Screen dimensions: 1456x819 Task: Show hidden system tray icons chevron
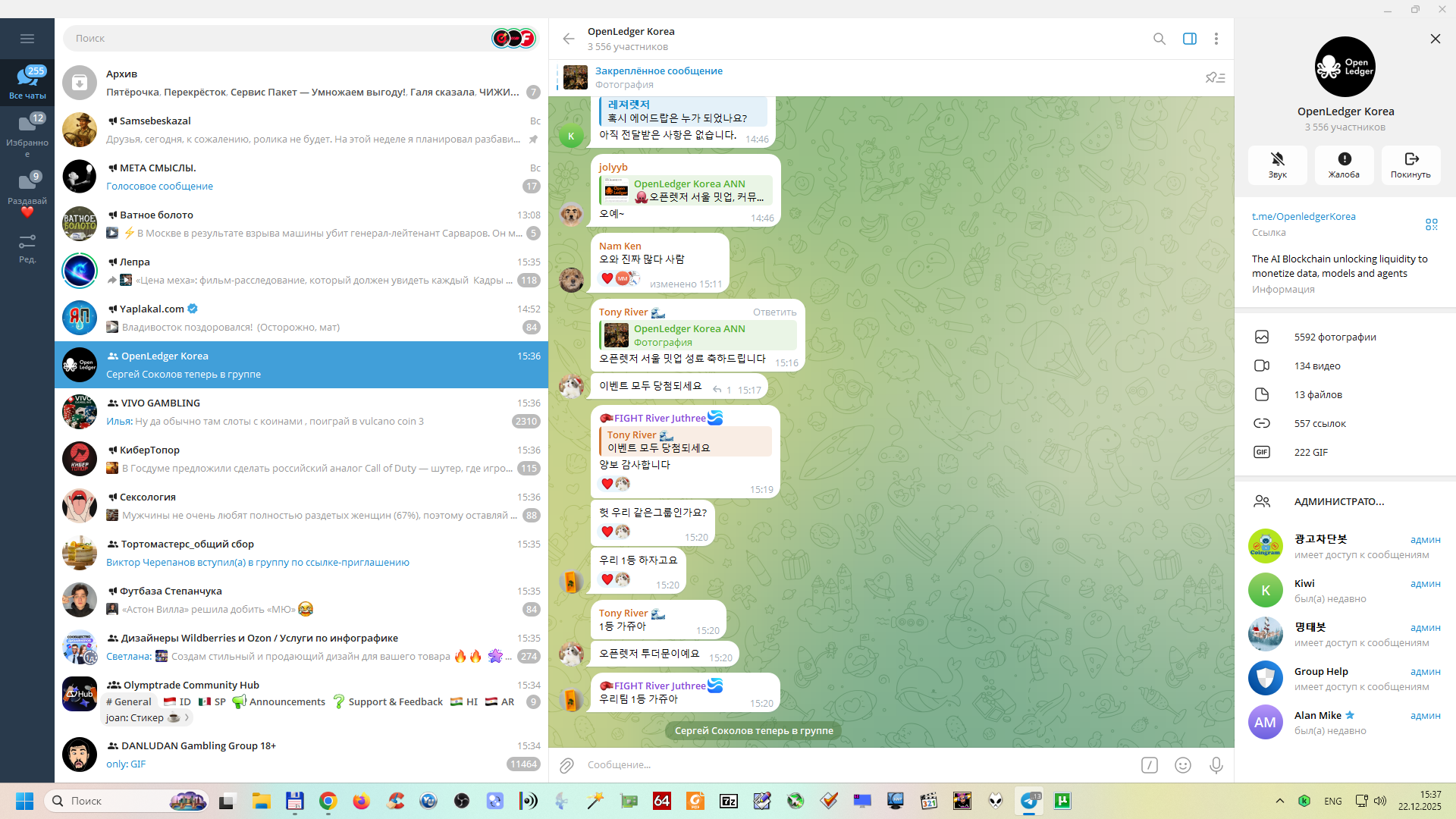[1279, 801]
